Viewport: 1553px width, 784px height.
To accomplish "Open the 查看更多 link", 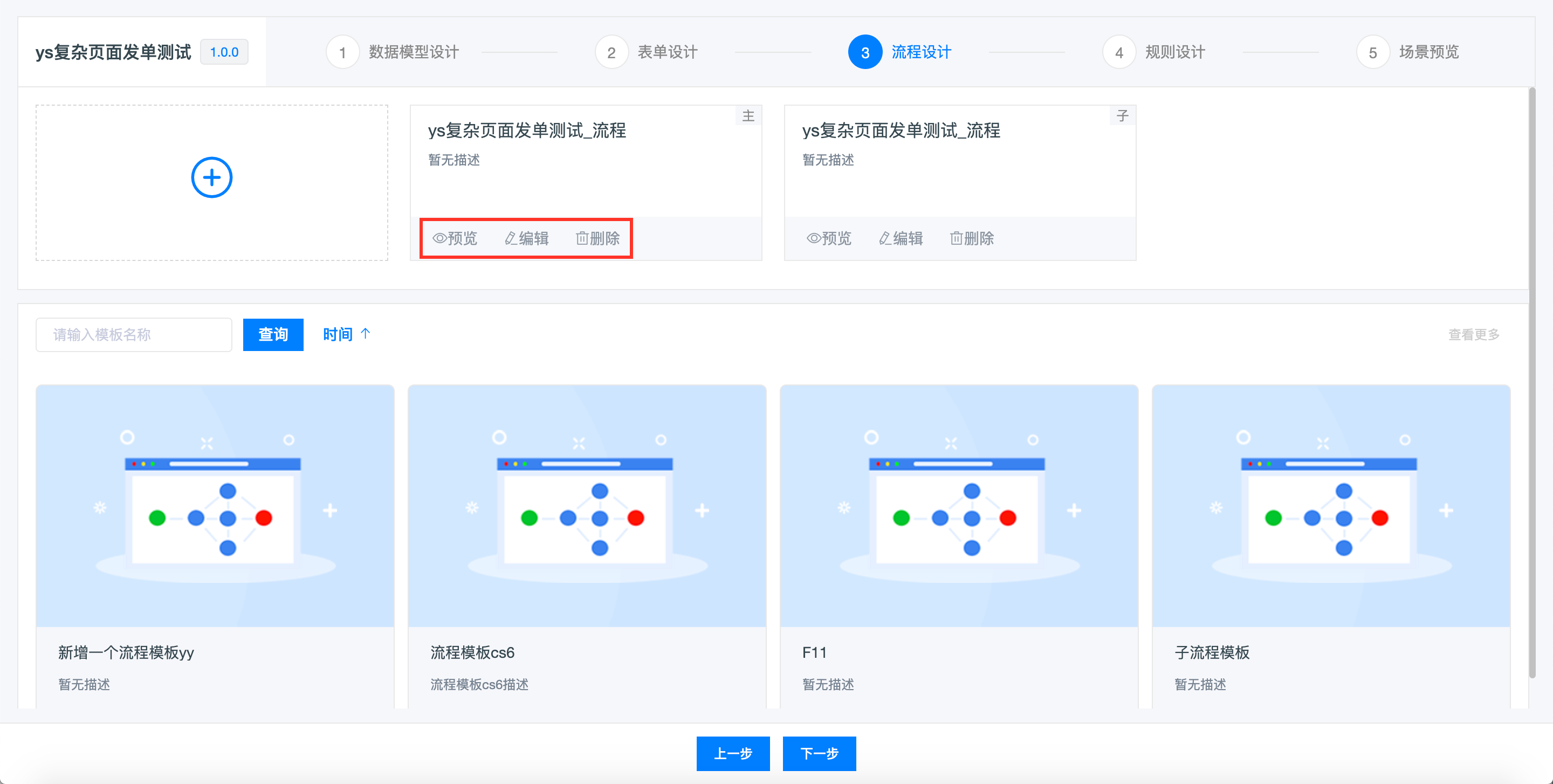I will click(1473, 334).
